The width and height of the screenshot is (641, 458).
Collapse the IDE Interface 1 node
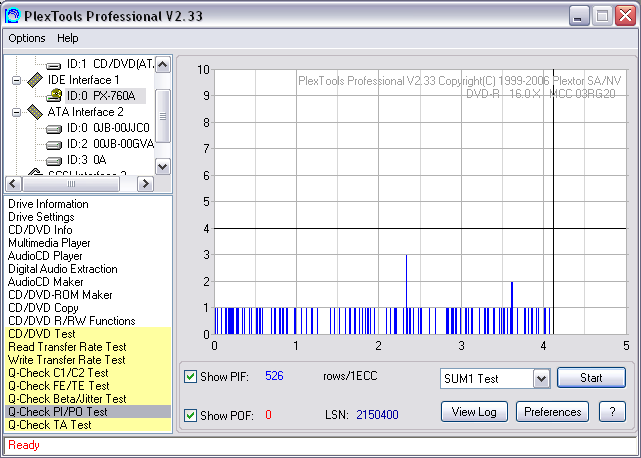coord(16,80)
